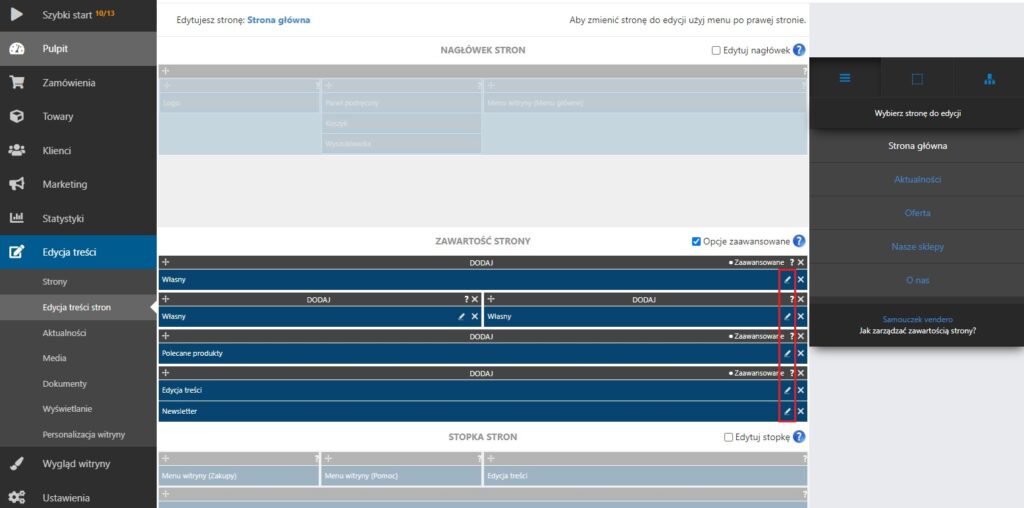Select the square layout icon in right panel
The width and height of the screenshot is (1024, 508).
(x=917, y=78)
